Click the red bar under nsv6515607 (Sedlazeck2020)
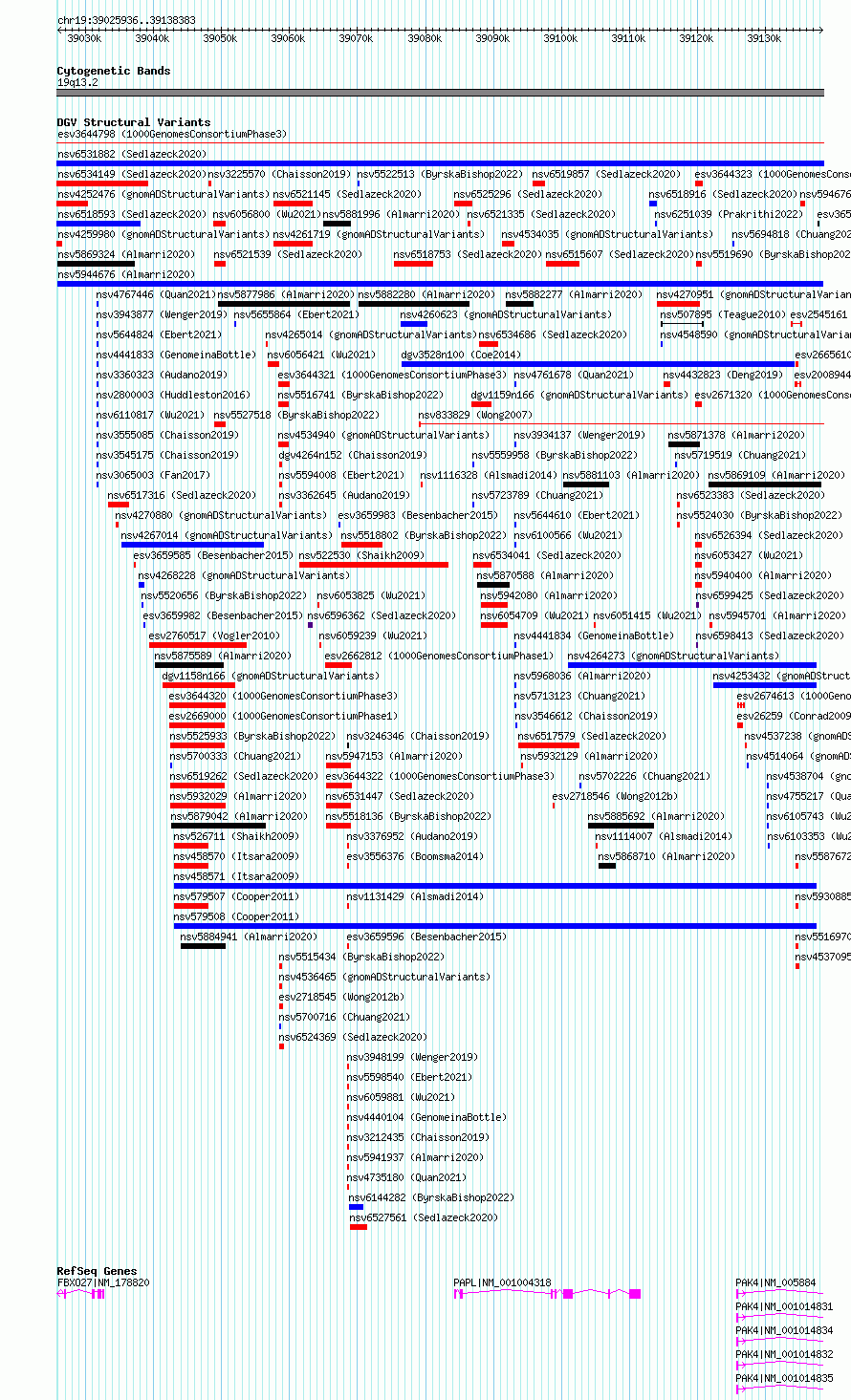Image resolution: width=851 pixels, height=1400 pixels. coord(562,264)
